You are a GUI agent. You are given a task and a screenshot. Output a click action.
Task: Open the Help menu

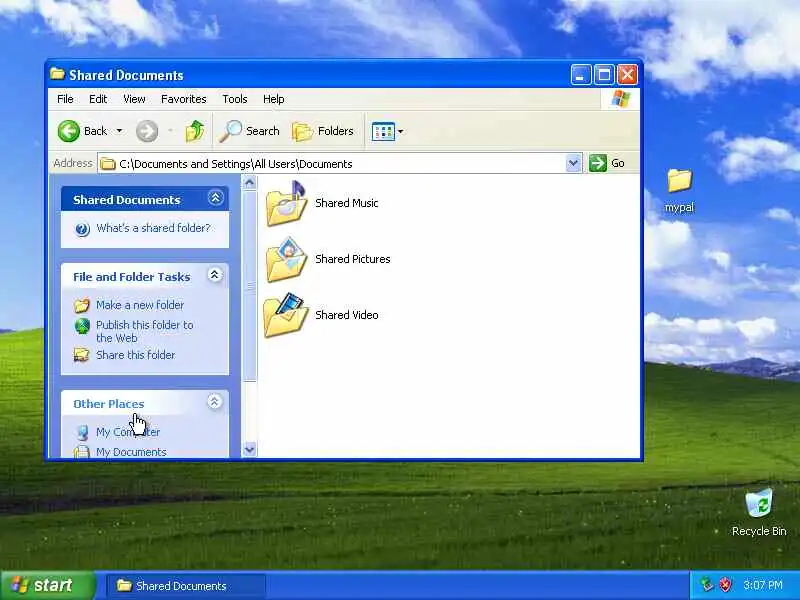click(x=273, y=99)
